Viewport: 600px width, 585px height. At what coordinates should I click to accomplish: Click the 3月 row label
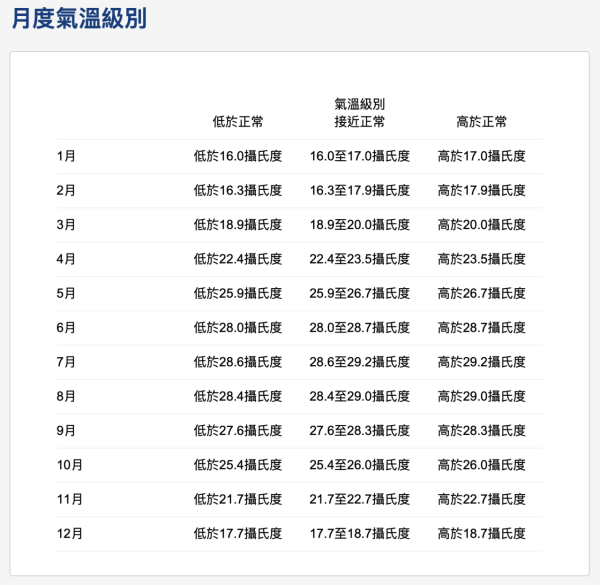tap(66, 225)
